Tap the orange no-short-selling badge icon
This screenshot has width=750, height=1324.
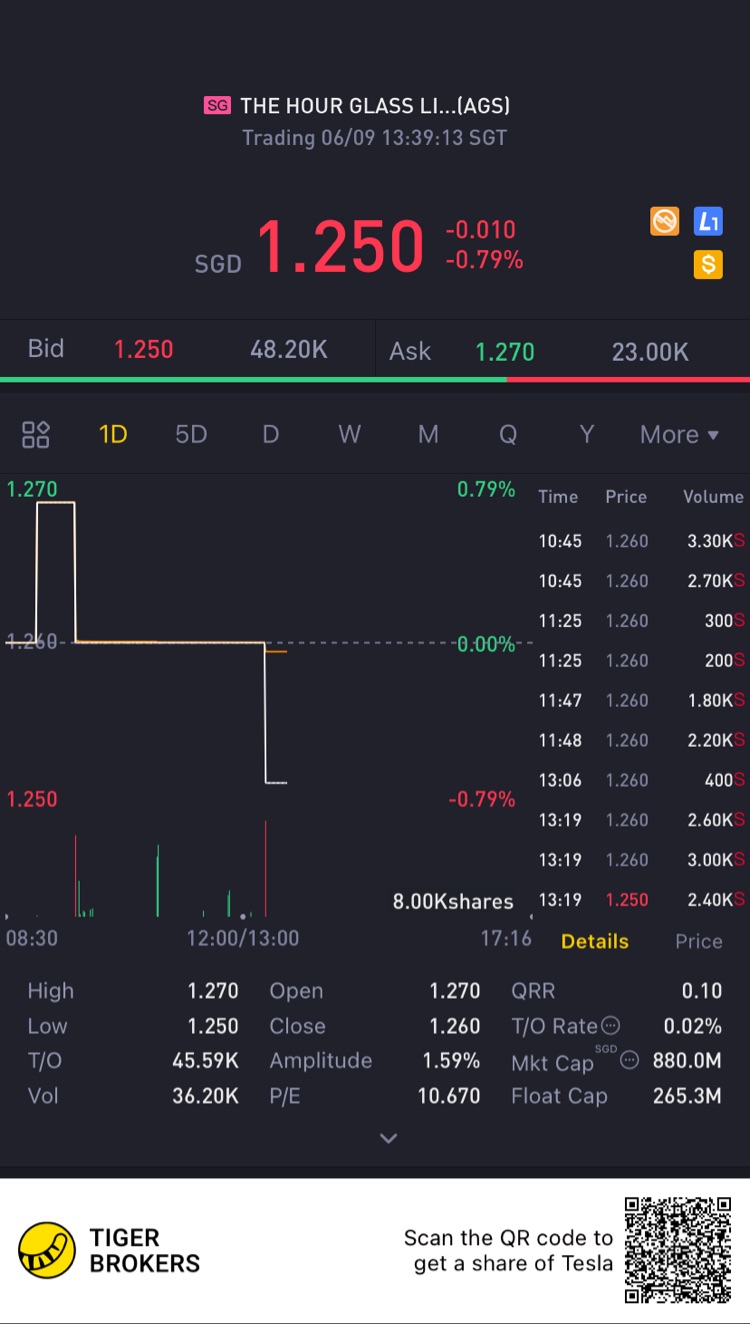coord(664,221)
